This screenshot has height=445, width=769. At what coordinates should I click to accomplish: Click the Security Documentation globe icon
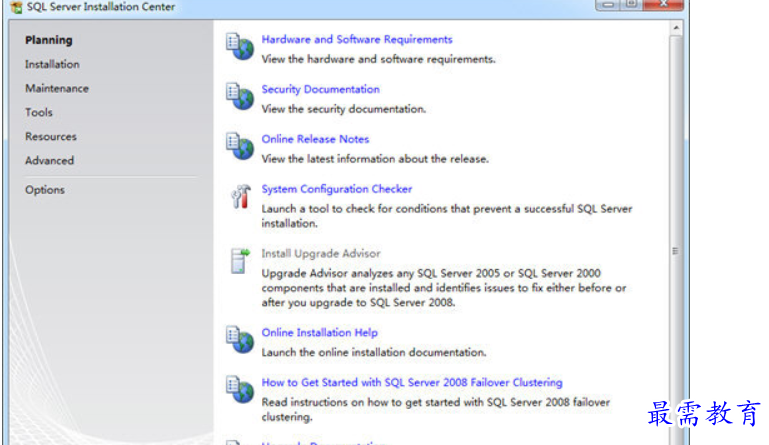click(240, 96)
